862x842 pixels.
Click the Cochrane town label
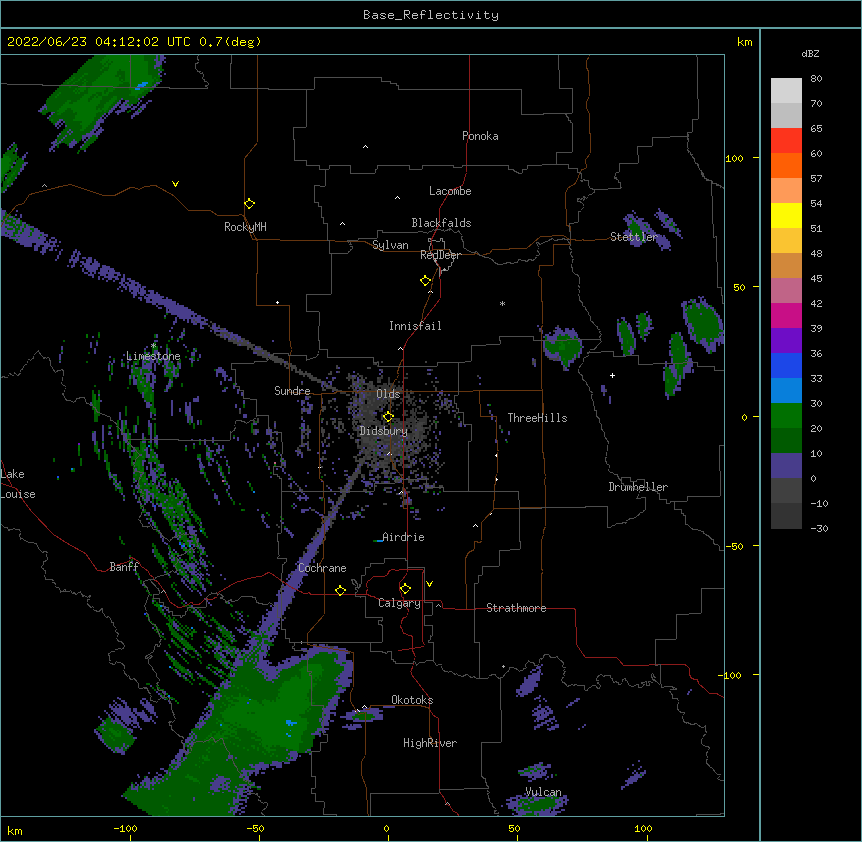tap(322, 568)
